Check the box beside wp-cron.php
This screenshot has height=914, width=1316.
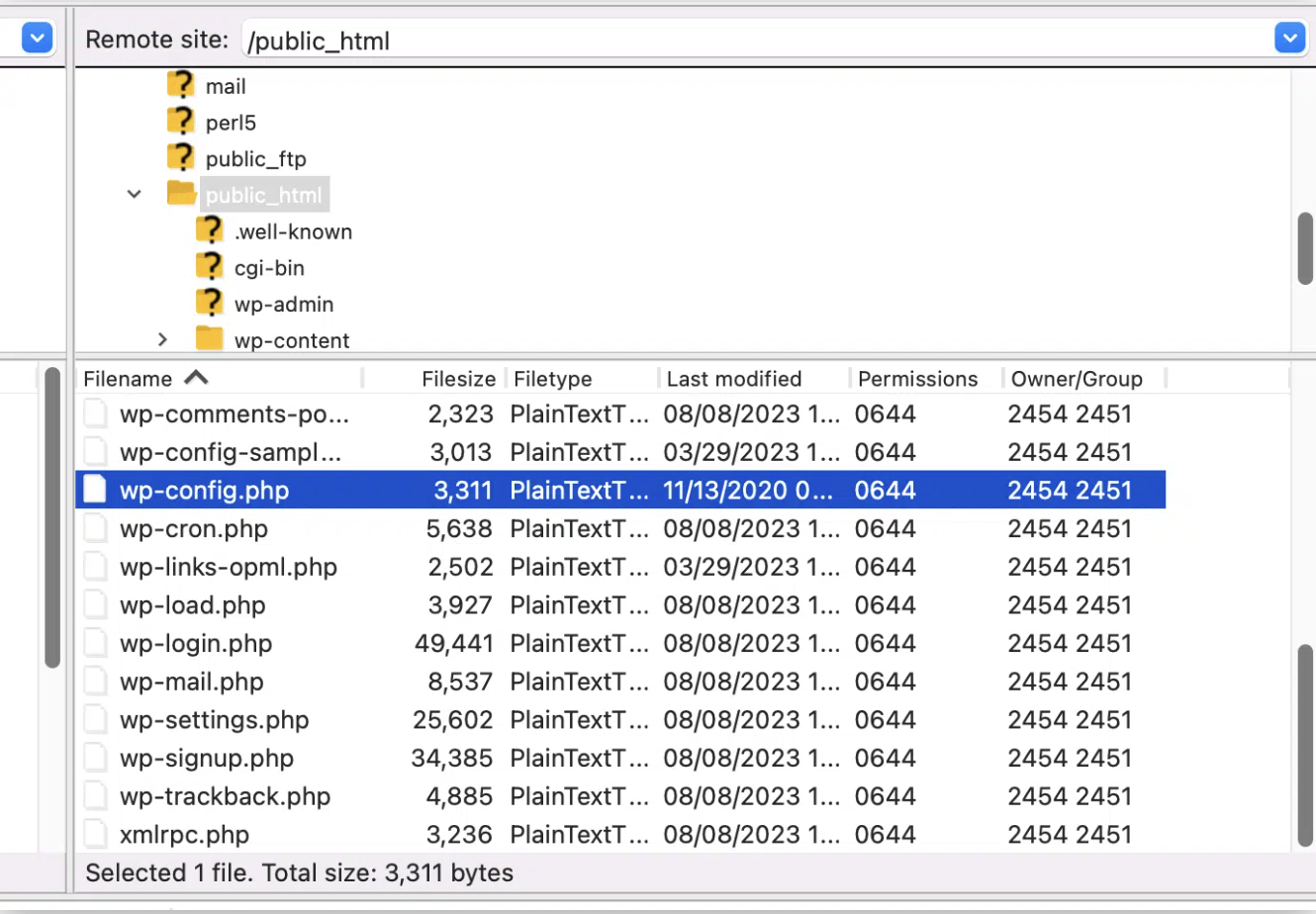point(95,528)
